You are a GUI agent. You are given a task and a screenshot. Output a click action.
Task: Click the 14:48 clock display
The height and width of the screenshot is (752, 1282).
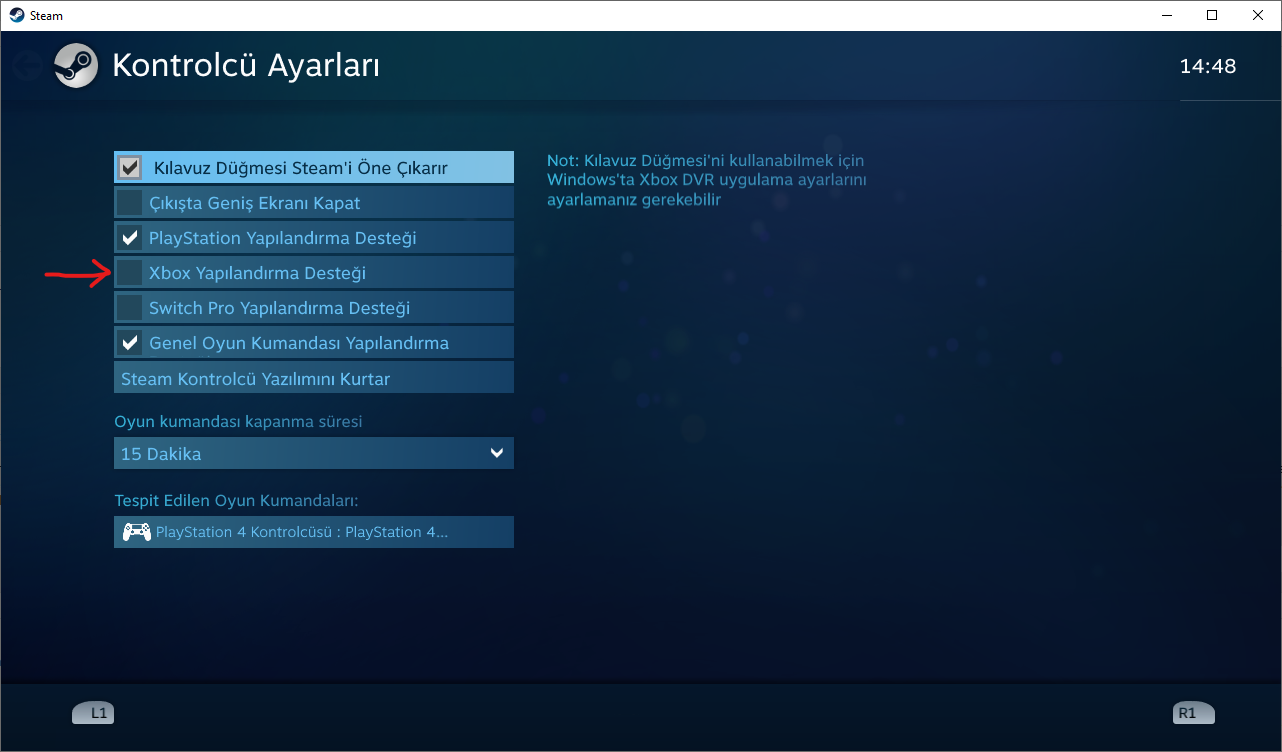tap(1208, 67)
